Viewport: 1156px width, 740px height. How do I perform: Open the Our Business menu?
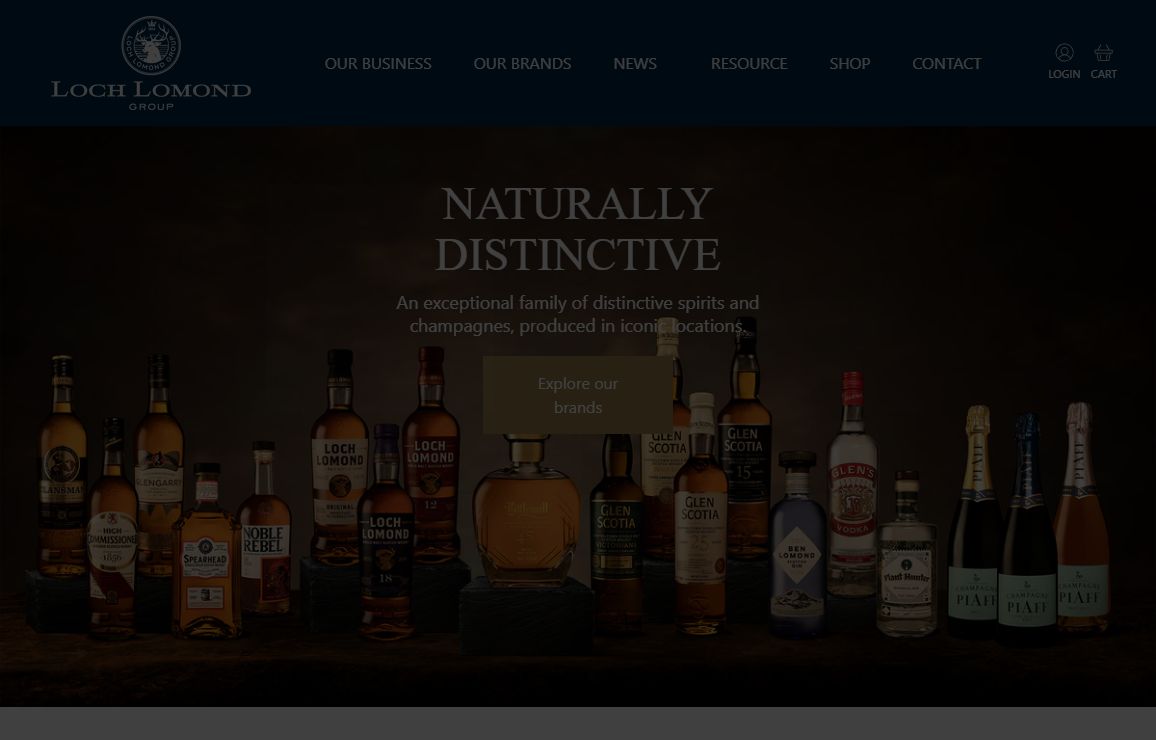click(x=378, y=63)
